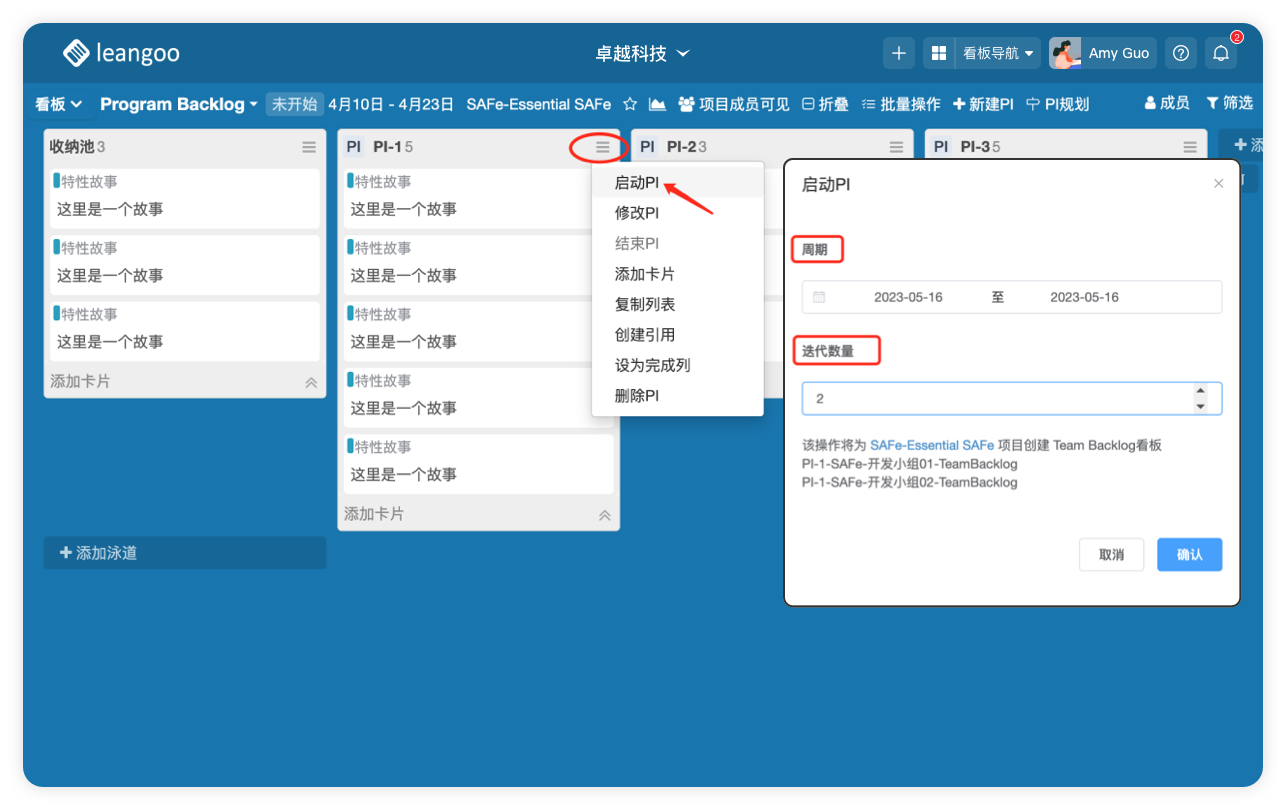Open the SAFe-Essential SAFe project link

tap(931, 445)
